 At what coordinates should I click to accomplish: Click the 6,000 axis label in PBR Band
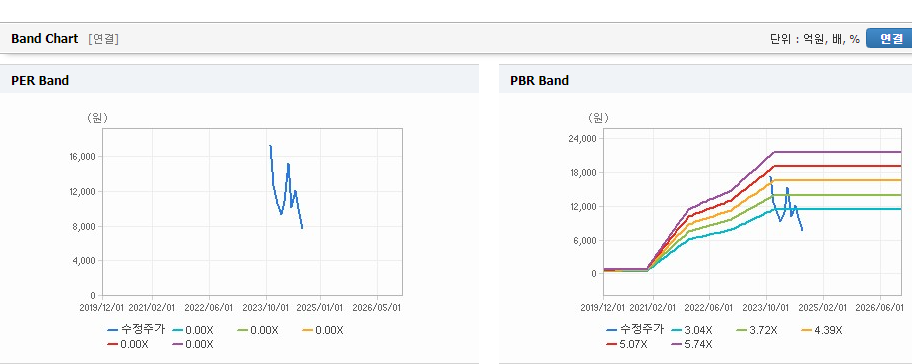pos(586,241)
